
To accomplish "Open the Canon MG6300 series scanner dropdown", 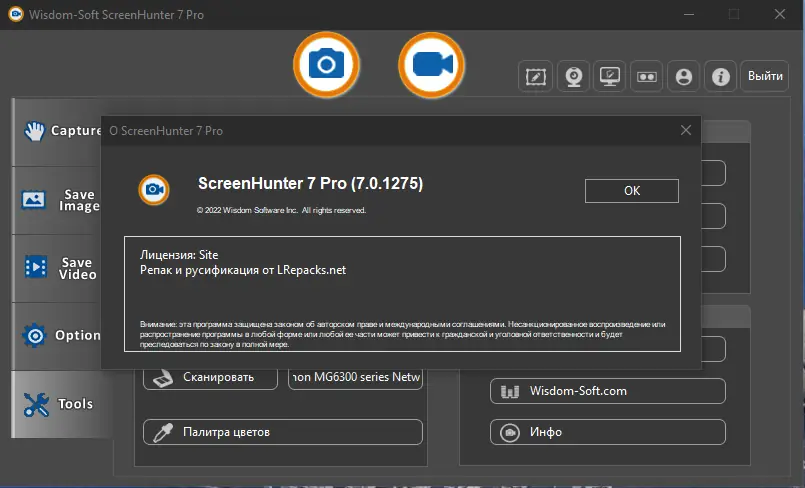I will click(x=355, y=378).
